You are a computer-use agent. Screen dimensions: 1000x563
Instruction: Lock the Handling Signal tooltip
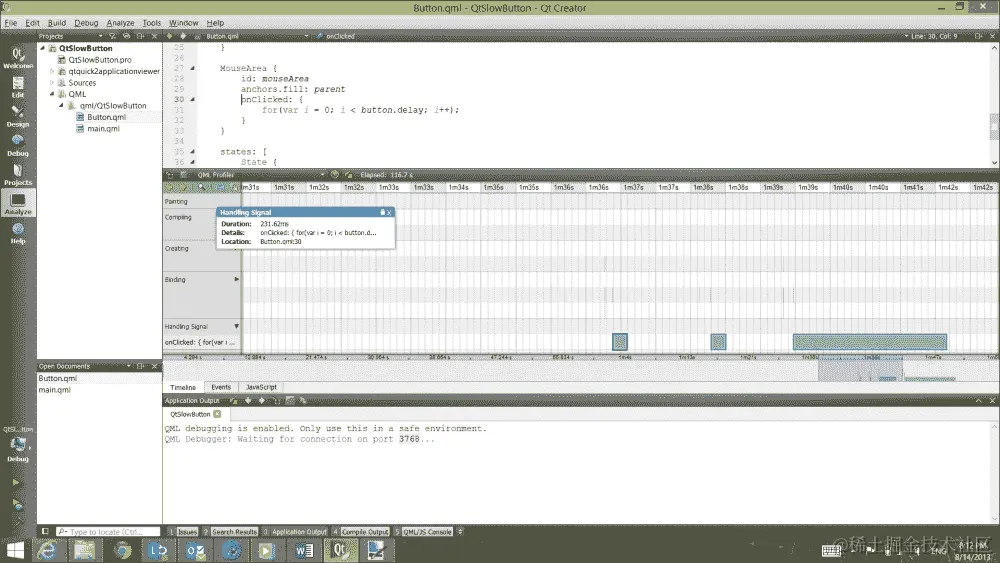(383, 212)
